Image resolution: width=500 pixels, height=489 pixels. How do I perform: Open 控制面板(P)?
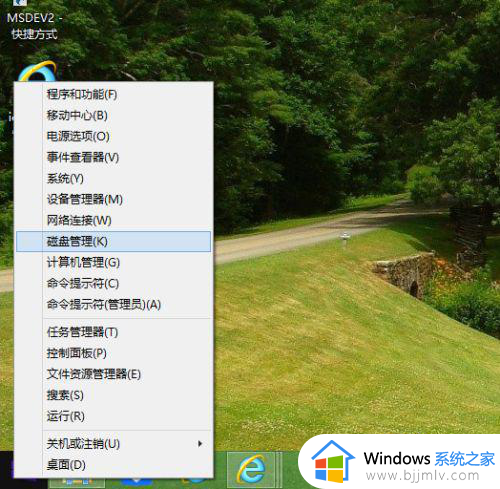[113, 353]
